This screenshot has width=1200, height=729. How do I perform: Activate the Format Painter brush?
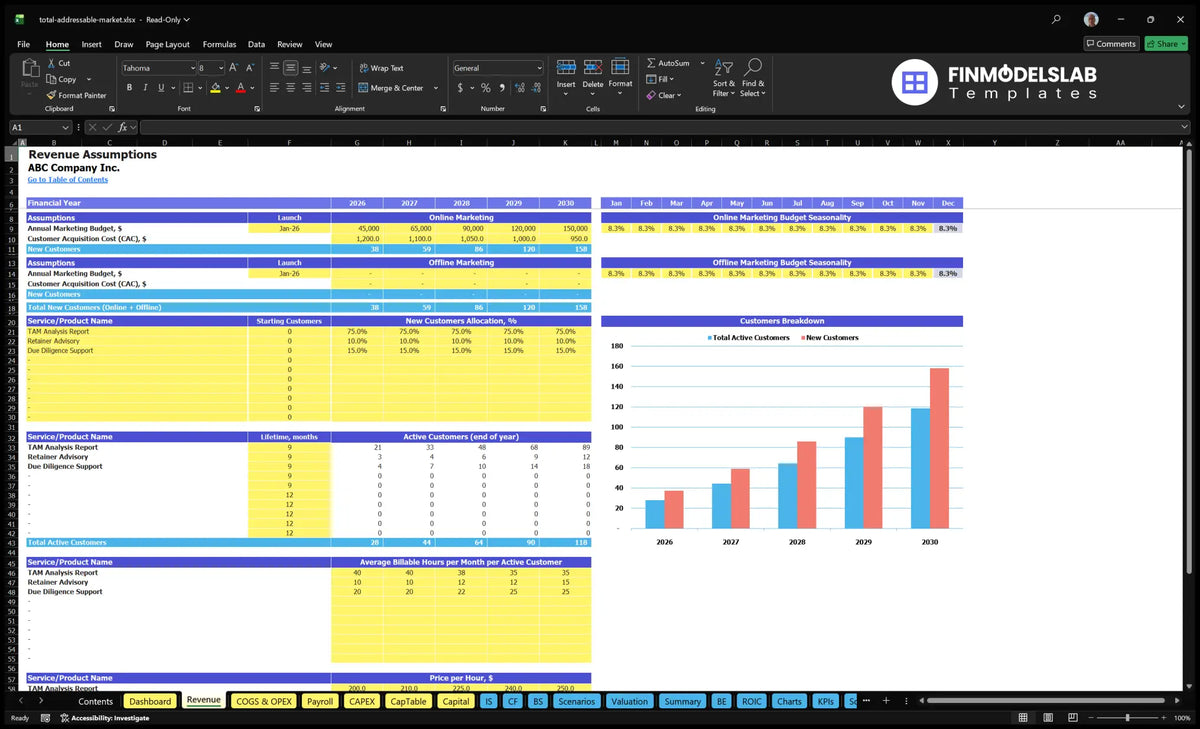click(51, 95)
